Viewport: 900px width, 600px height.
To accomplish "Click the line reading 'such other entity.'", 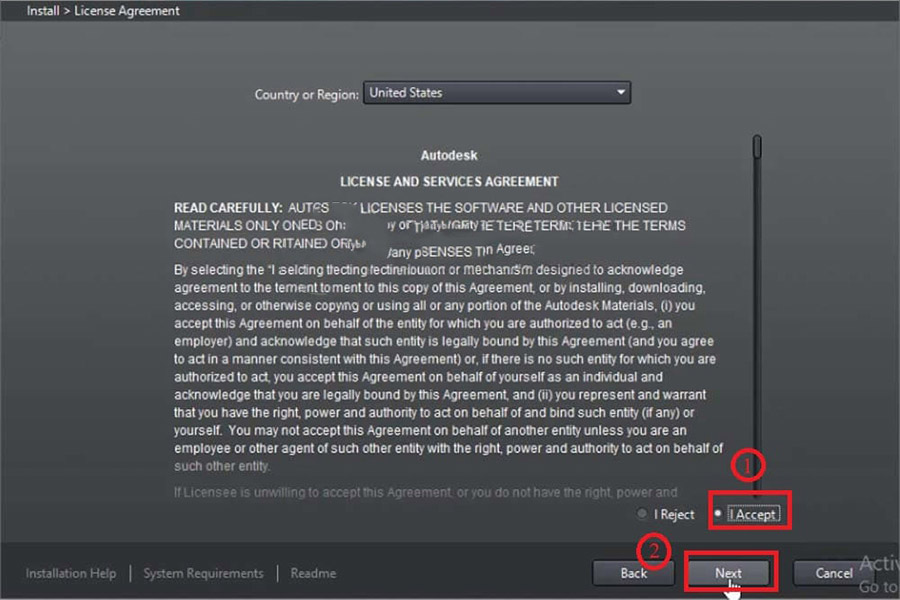I will [x=222, y=466].
